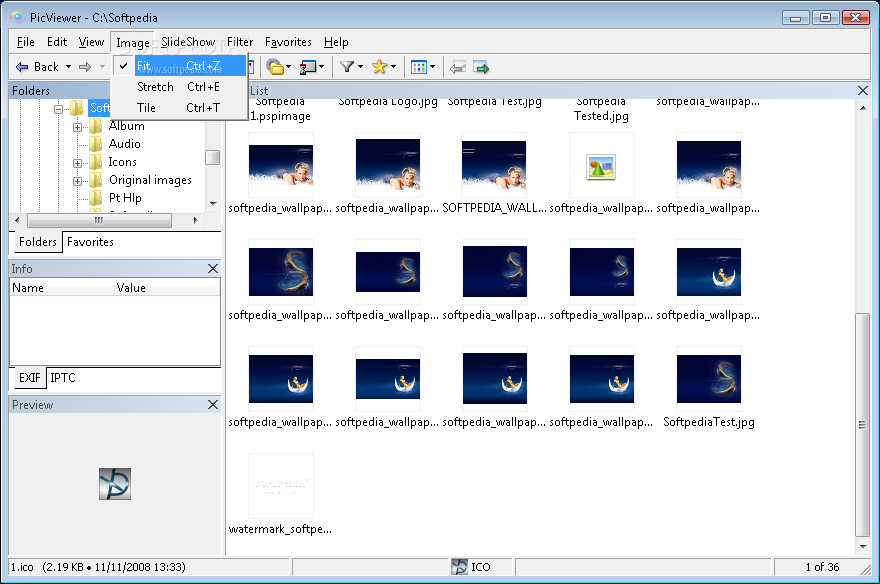The image size is (880, 584).
Task: Expand the Original images folder node
Action: (x=77, y=181)
